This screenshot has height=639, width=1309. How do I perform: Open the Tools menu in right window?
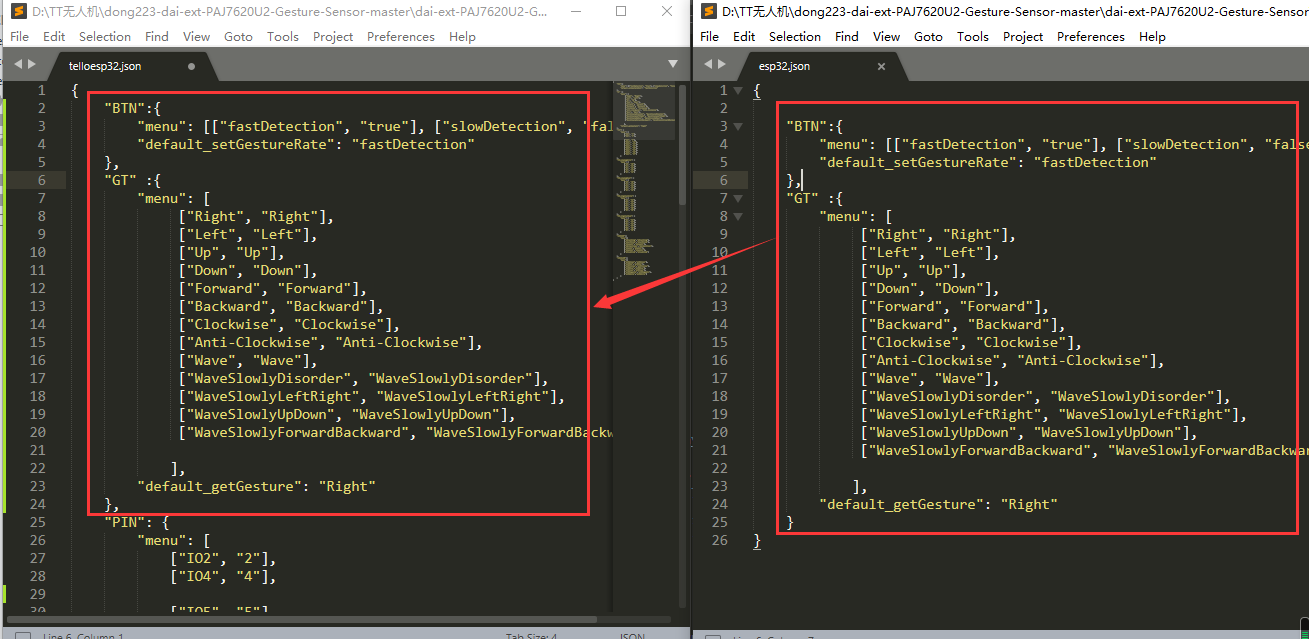(973, 36)
